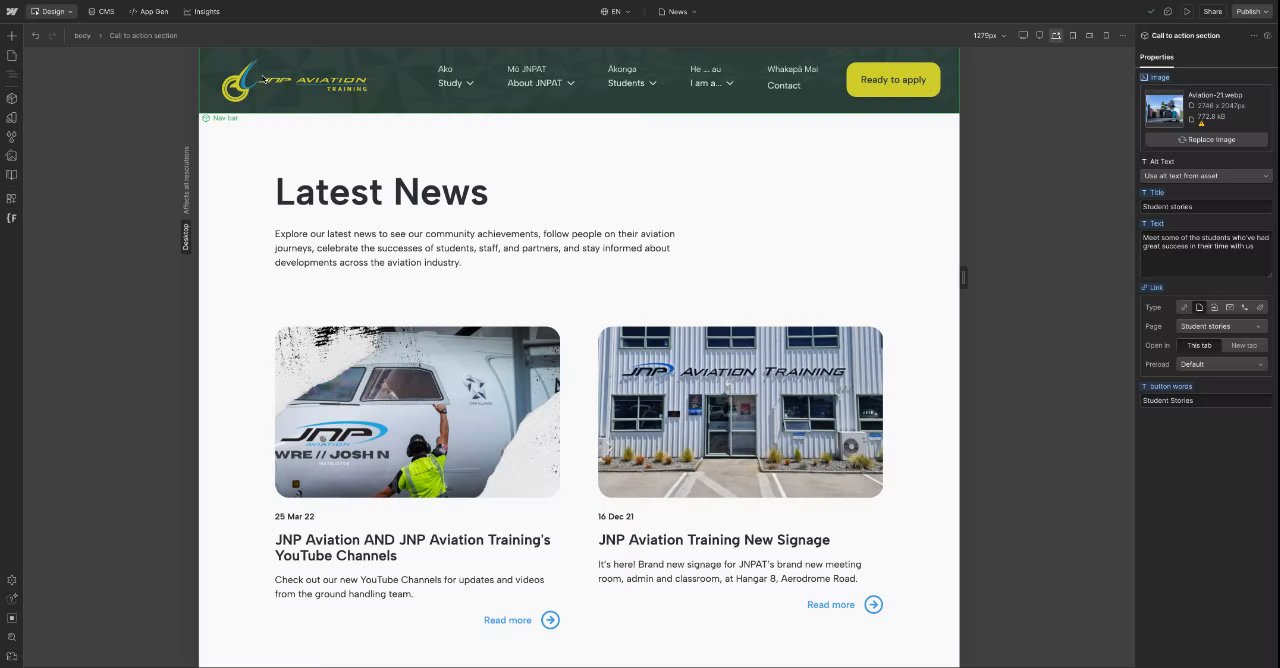Select the mobile landscape breakpoint icon
The image size is (1280, 668).
click(x=1089, y=36)
